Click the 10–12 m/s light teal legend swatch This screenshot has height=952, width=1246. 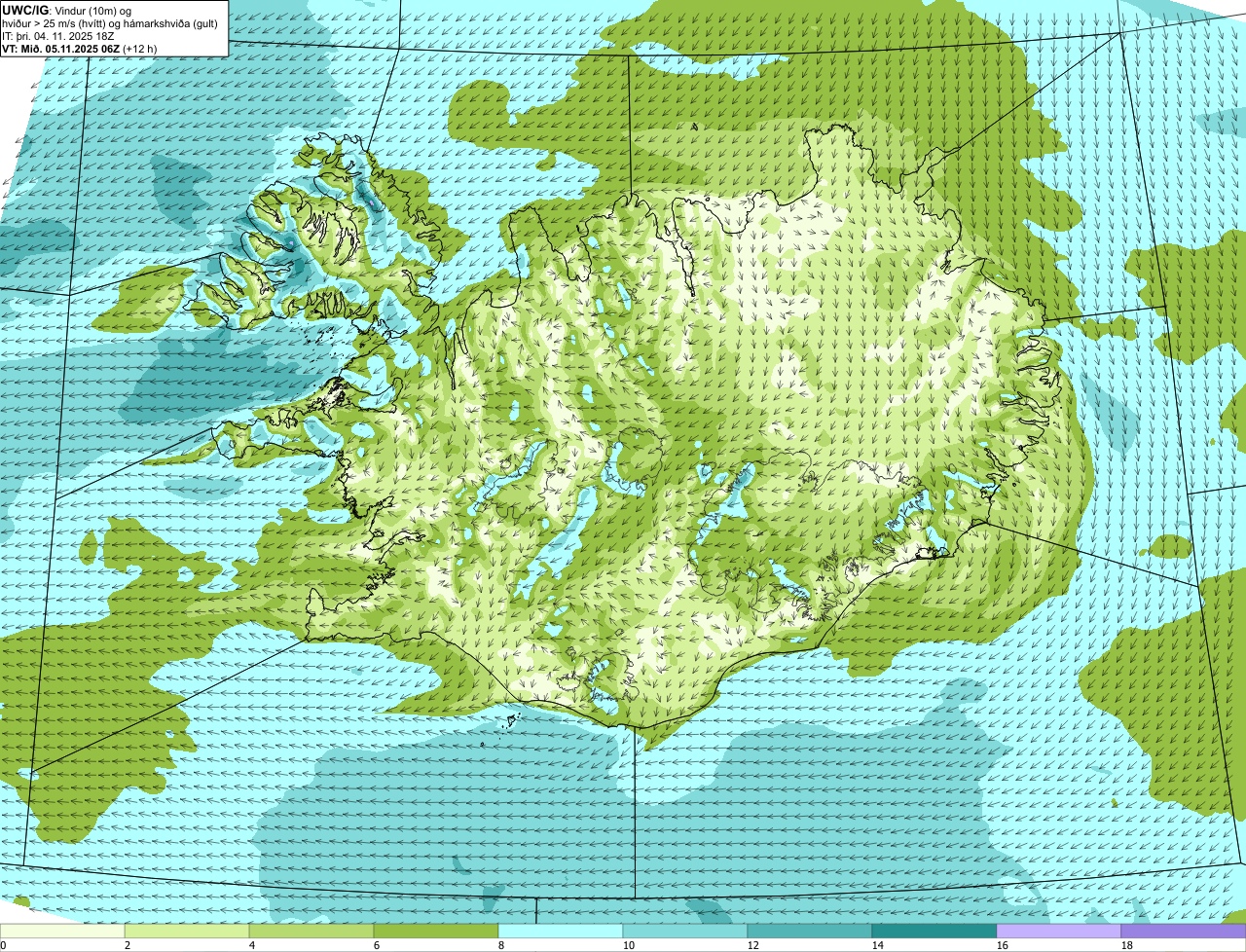point(685,932)
